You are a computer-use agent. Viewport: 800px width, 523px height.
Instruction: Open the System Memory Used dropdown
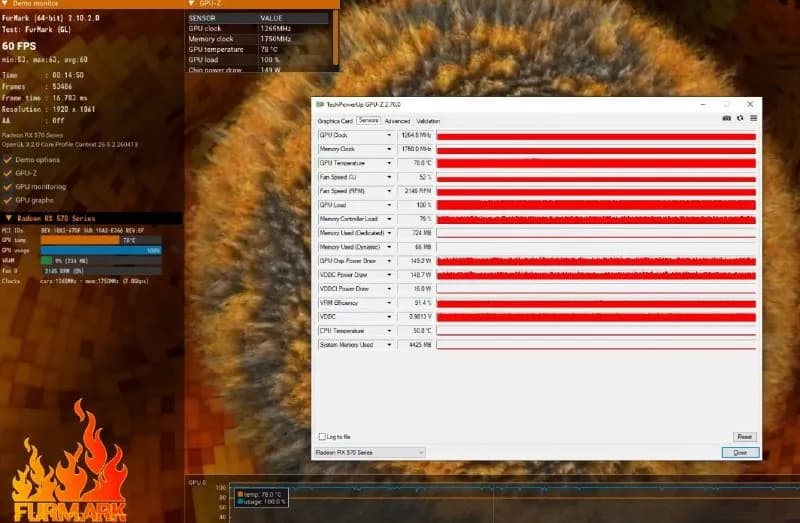(x=389, y=345)
